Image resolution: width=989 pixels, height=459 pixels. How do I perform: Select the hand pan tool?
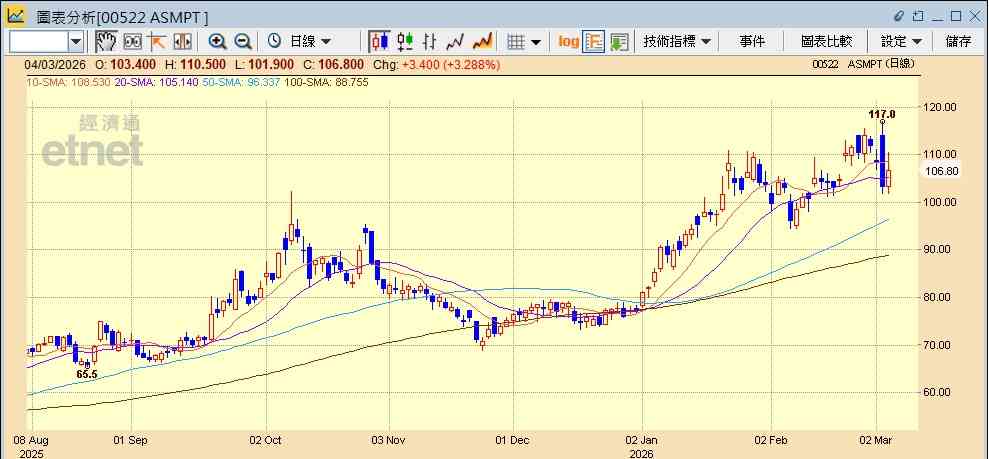point(106,42)
